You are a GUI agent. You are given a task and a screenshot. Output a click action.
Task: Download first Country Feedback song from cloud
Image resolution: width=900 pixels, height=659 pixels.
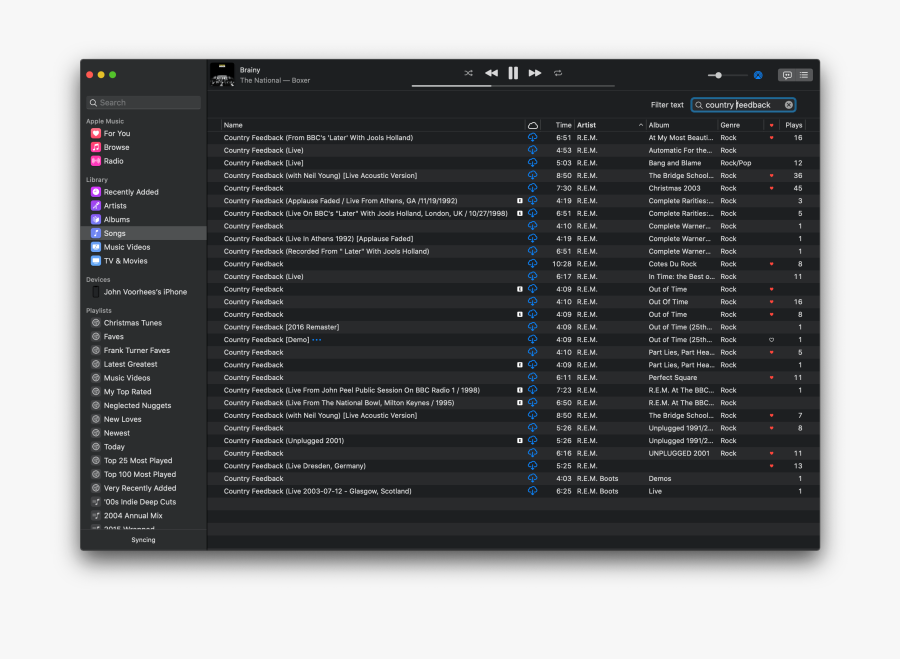[533, 138]
